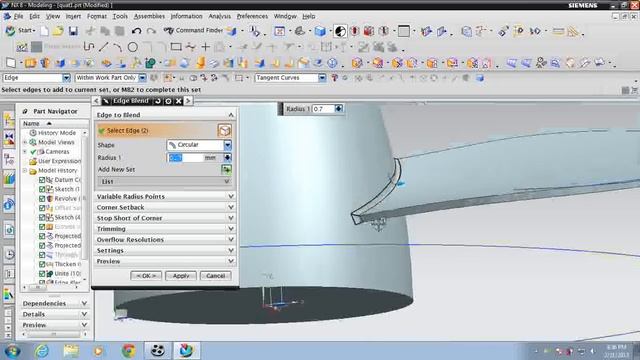This screenshot has width=640, height=360.
Task: Click the New file icon
Action: [x=44, y=31]
